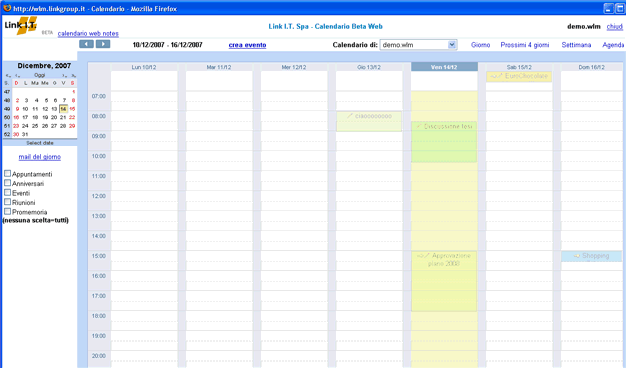Enable the Eventi filter checkbox

click(x=7, y=192)
